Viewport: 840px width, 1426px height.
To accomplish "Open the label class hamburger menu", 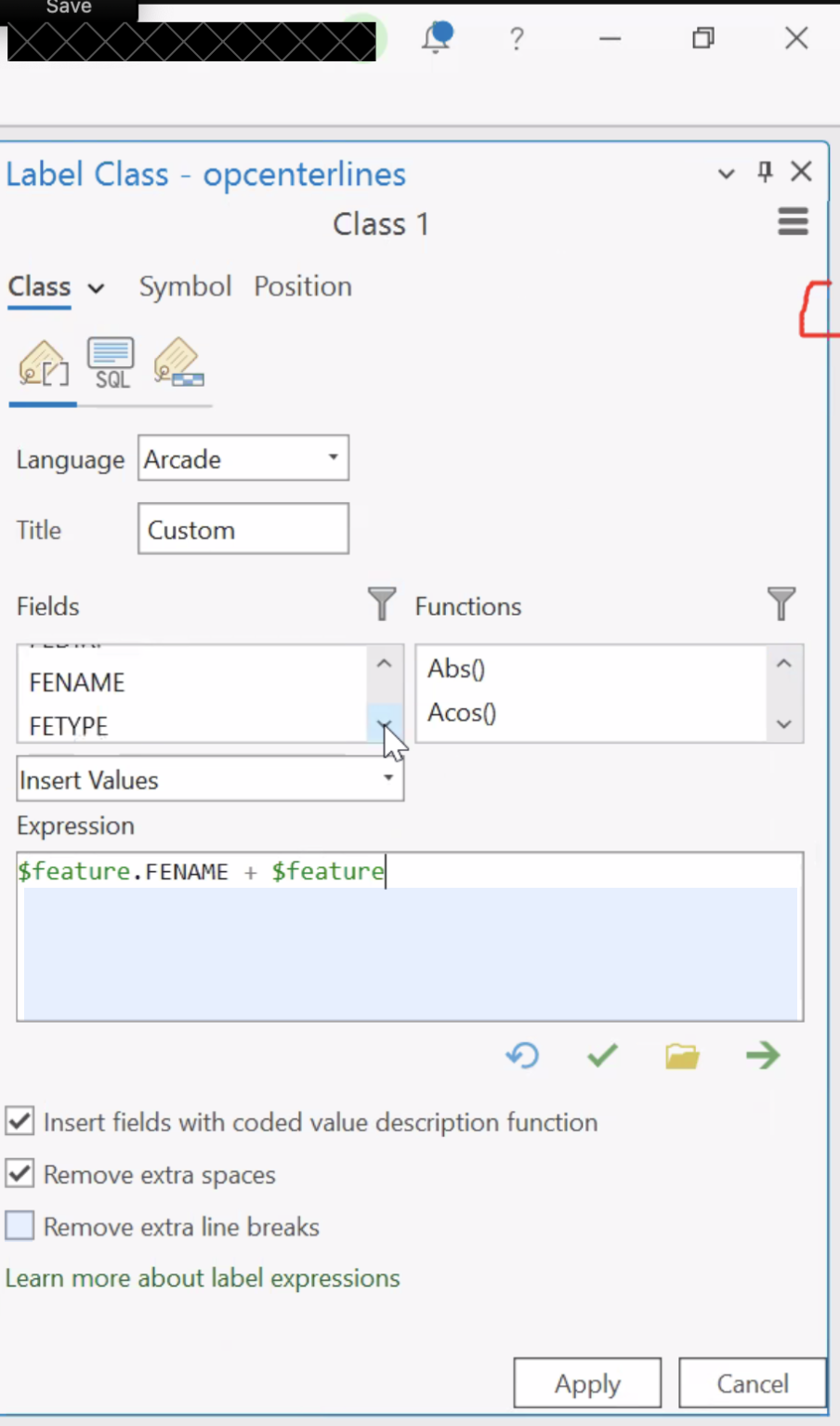I will 793,222.
